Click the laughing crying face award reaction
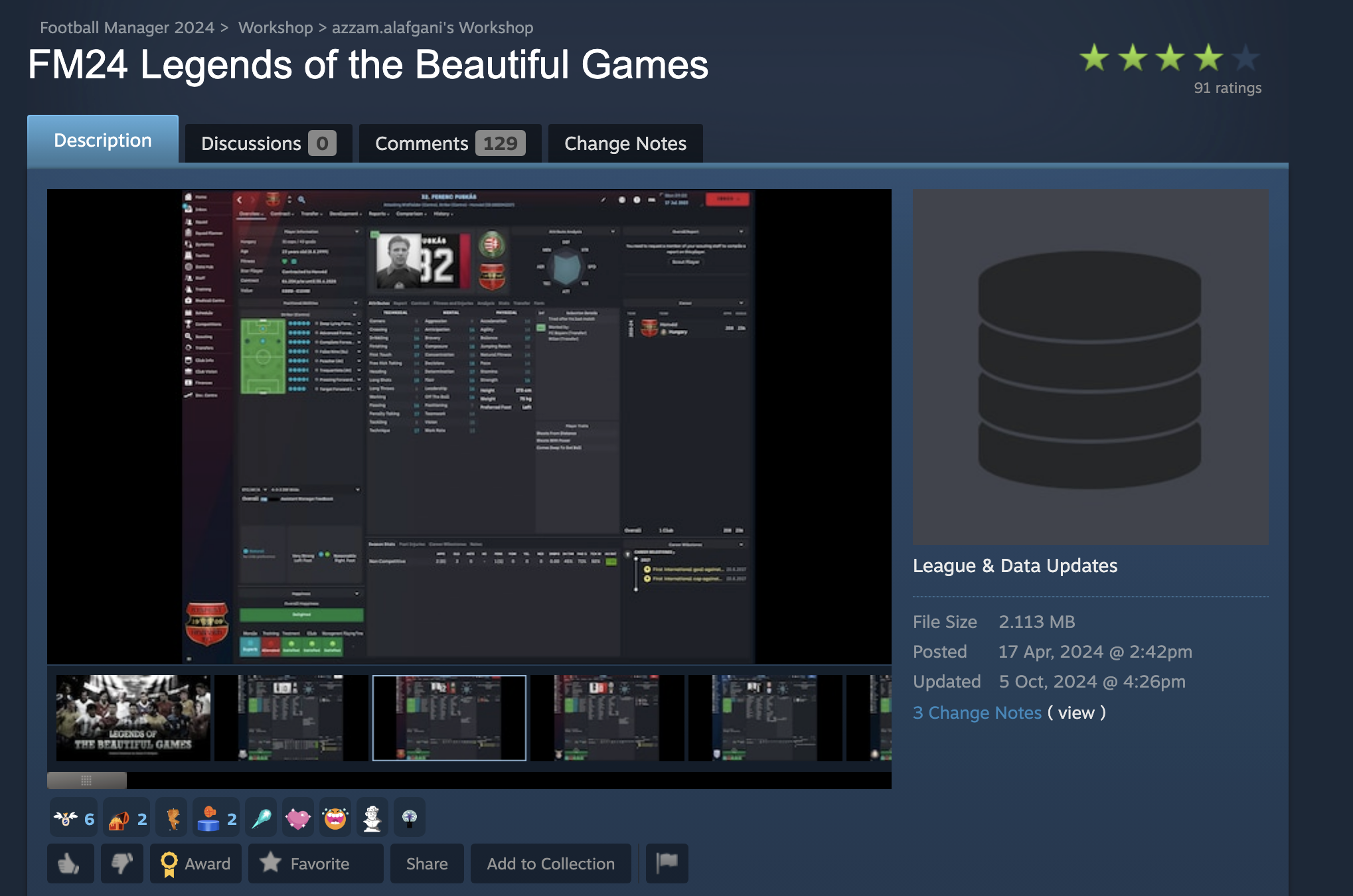 pos(335,819)
